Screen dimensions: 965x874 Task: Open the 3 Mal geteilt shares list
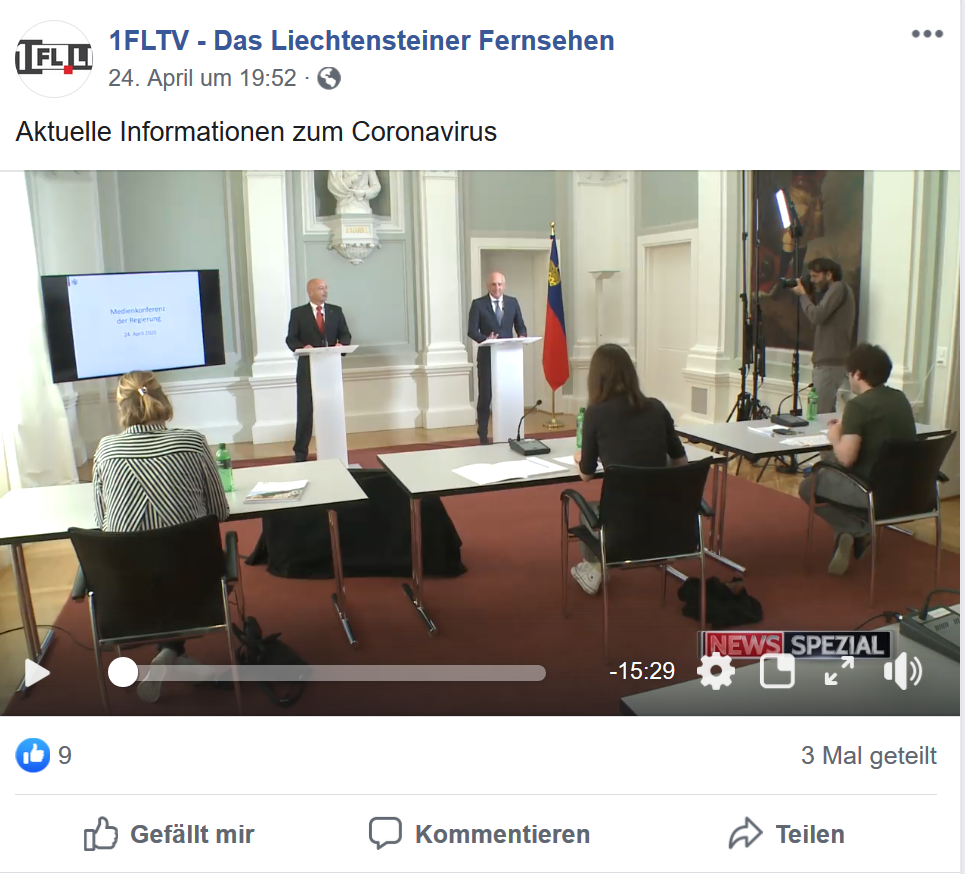(x=868, y=755)
